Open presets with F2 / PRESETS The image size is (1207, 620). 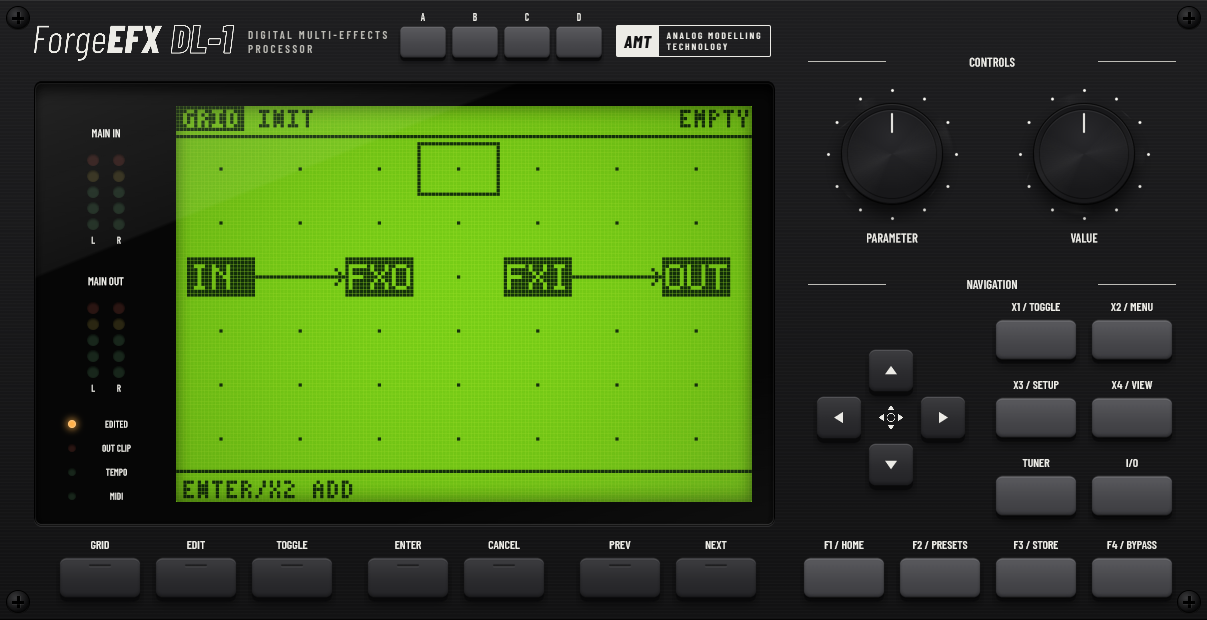(940, 578)
